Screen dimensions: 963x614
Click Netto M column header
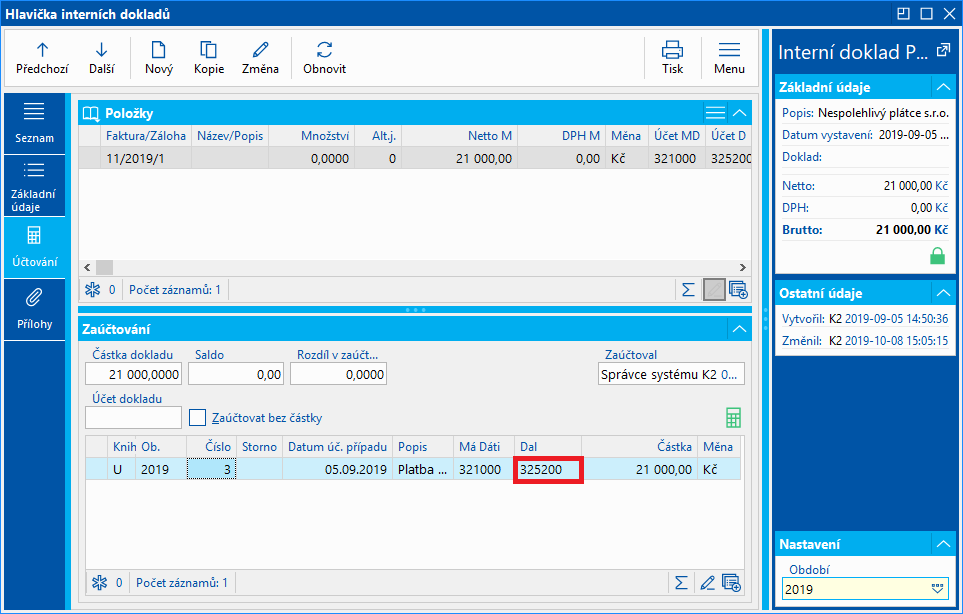(460, 136)
